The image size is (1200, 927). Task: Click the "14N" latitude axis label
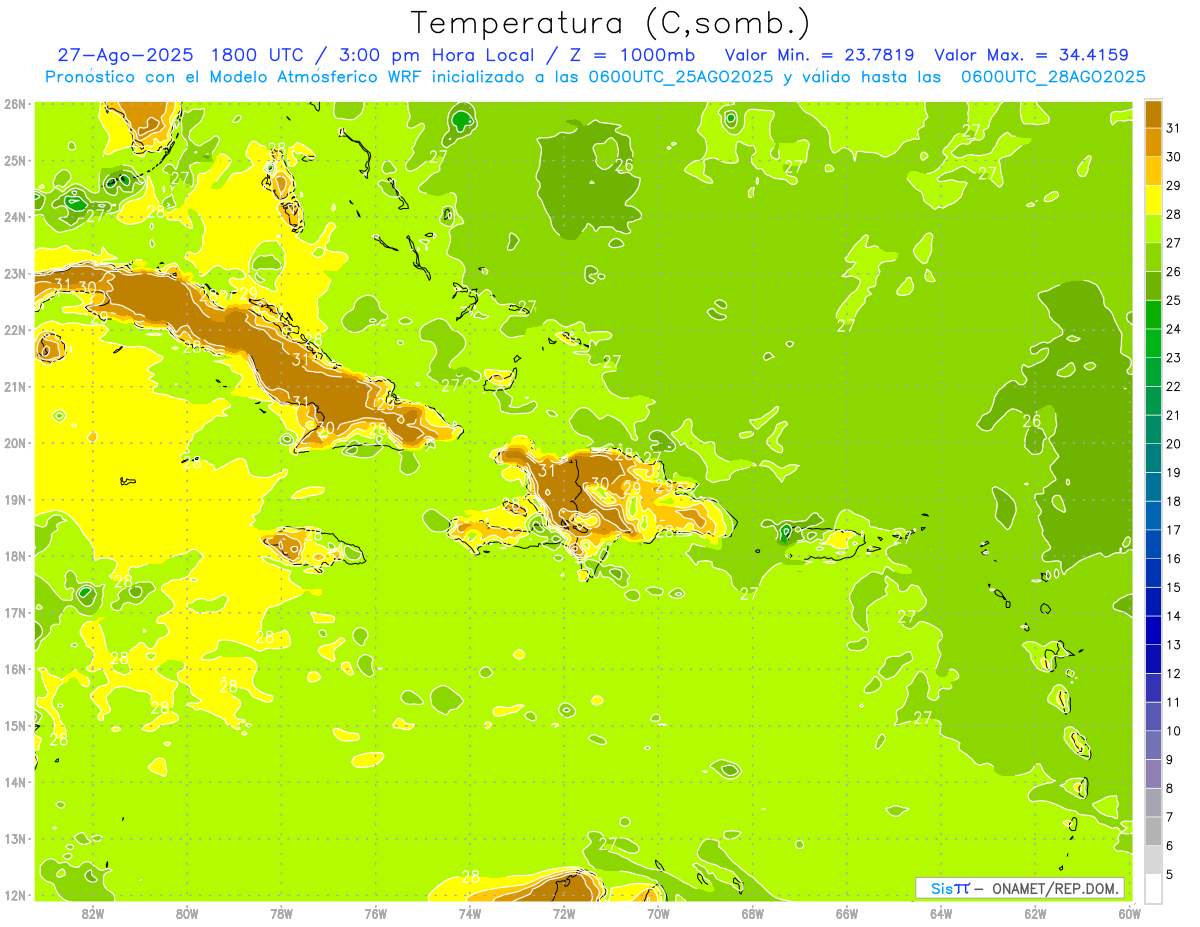[14, 782]
